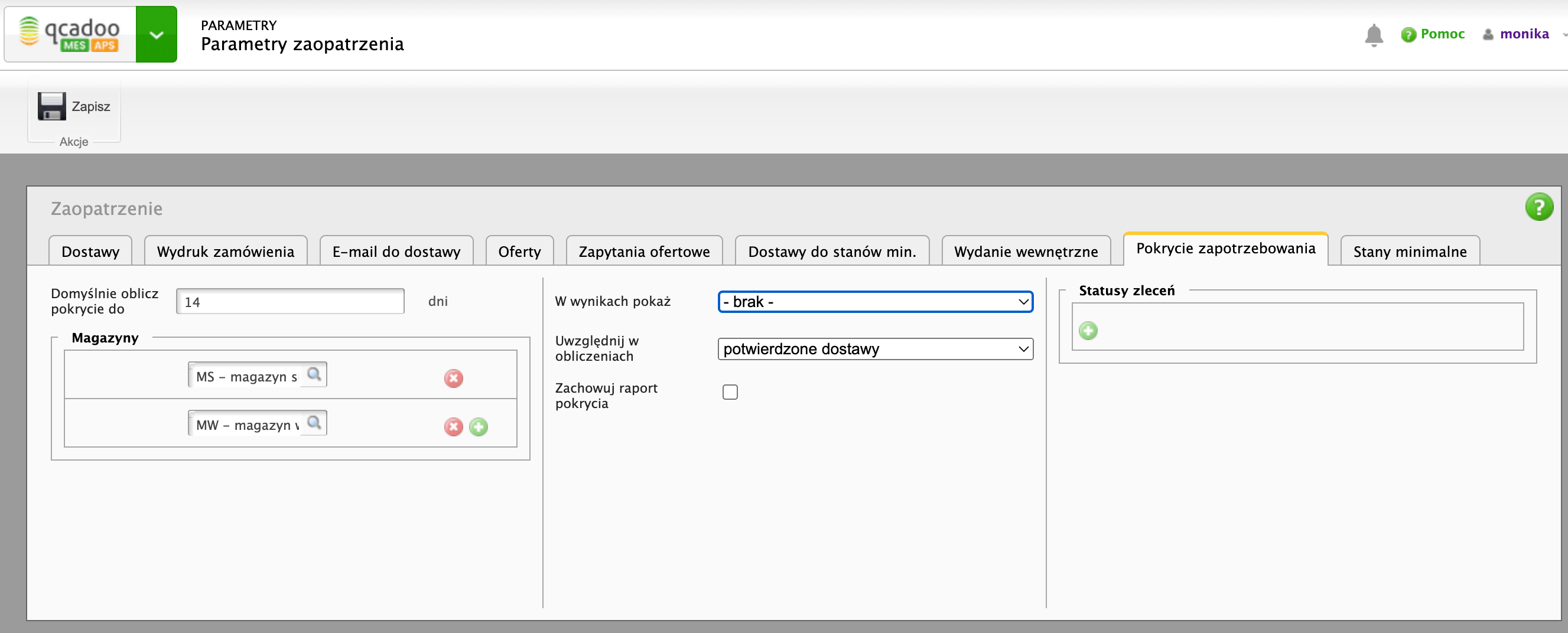Switch to the Dostawy tab
Viewport: 1568px width, 633px height.
click(90, 252)
